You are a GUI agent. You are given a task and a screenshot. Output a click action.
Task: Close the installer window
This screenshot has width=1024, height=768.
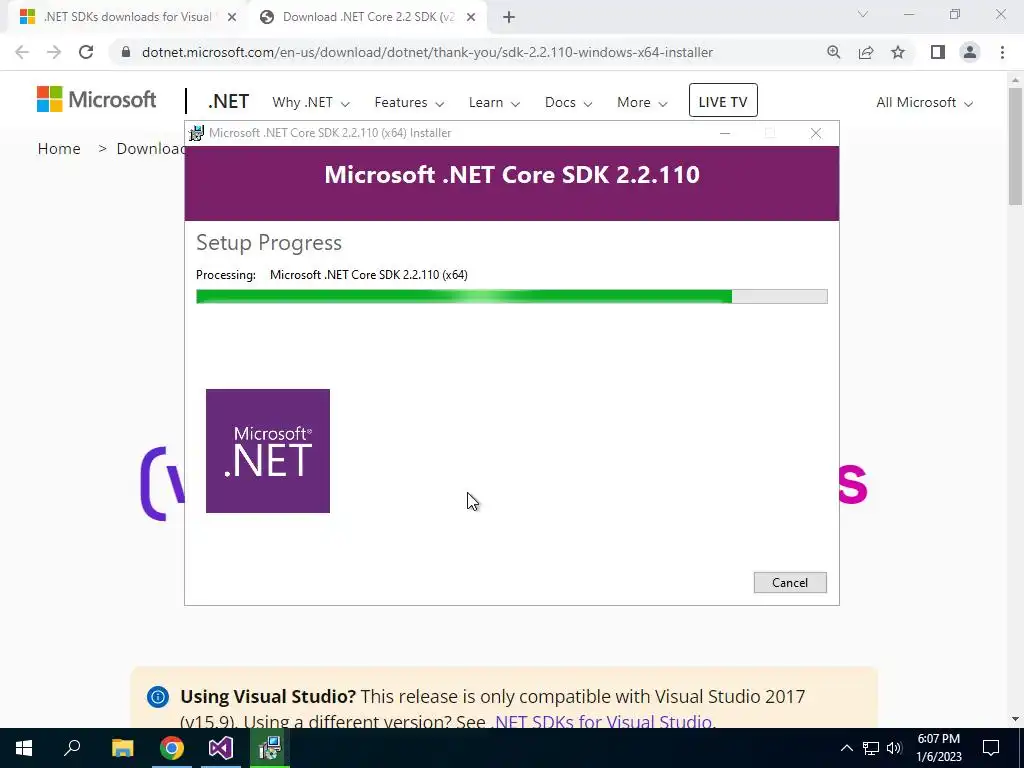tap(816, 133)
